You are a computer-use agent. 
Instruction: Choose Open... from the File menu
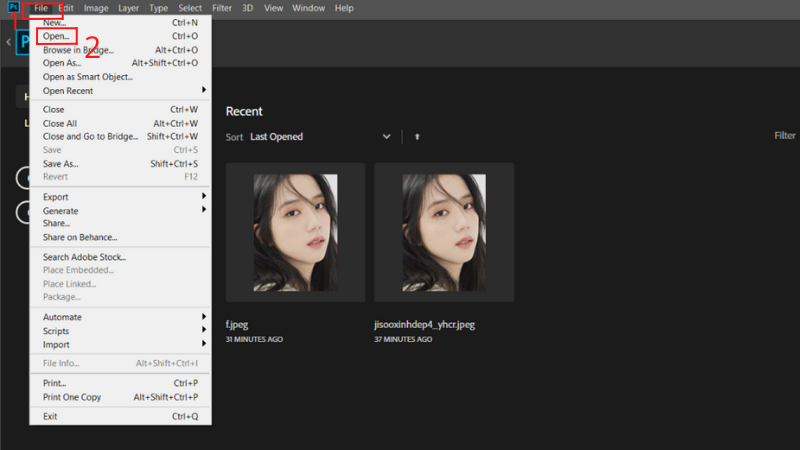pos(56,36)
